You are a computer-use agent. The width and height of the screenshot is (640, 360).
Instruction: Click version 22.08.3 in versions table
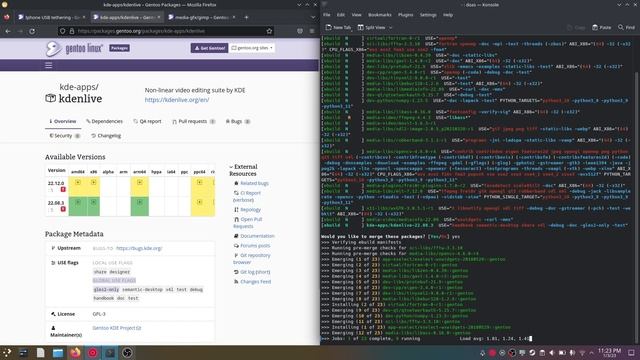(x=56, y=203)
